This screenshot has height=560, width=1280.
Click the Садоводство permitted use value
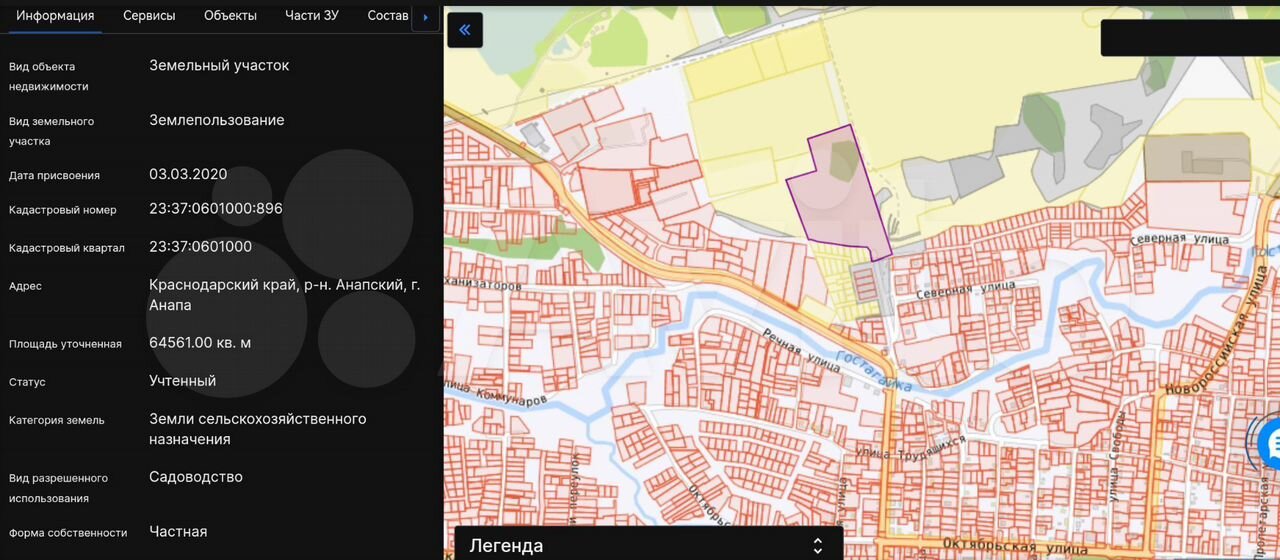[x=196, y=478]
